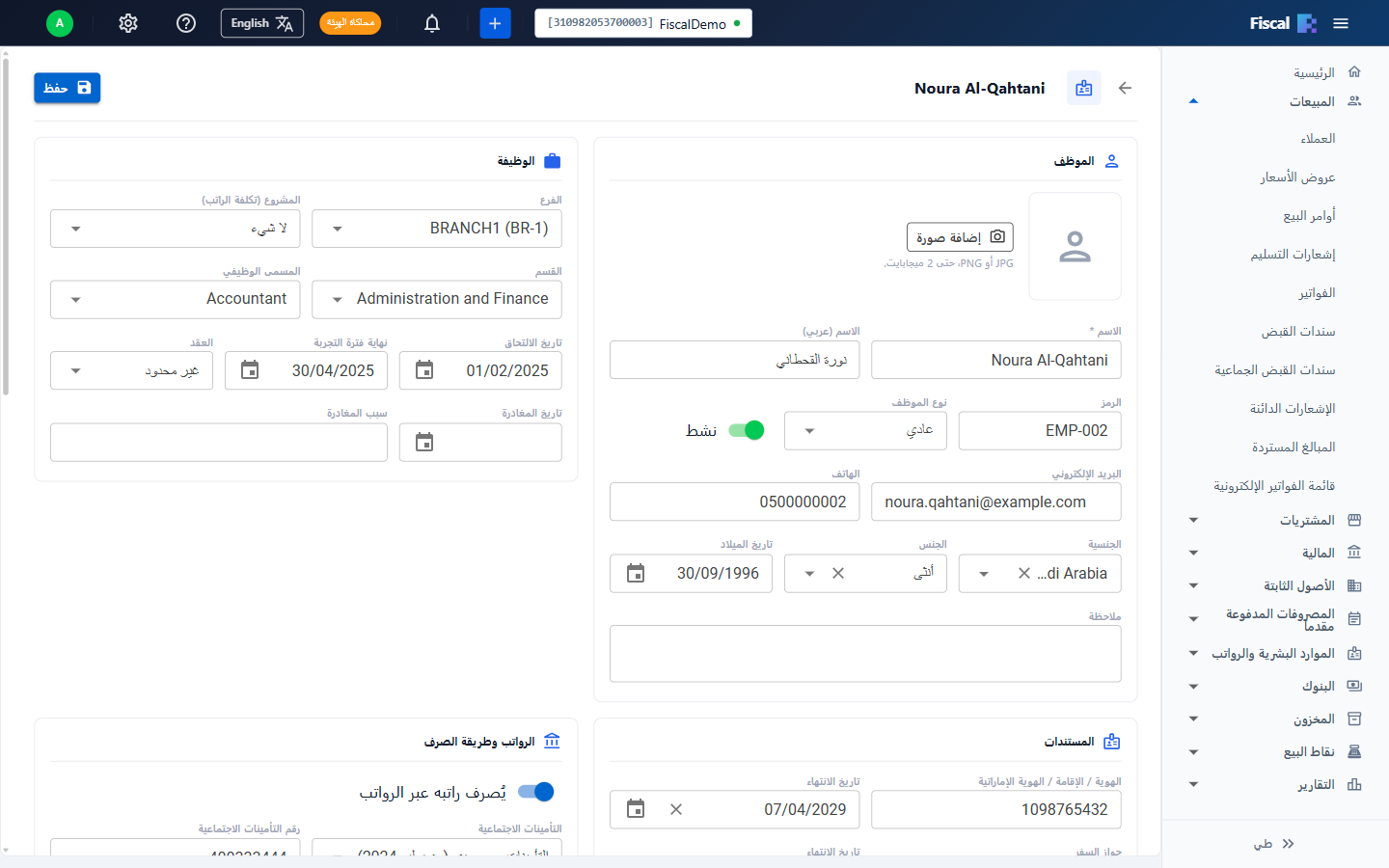
Task: Open the calendar for joining date 01/02/2025
Action: pyautogui.click(x=424, y=370)
